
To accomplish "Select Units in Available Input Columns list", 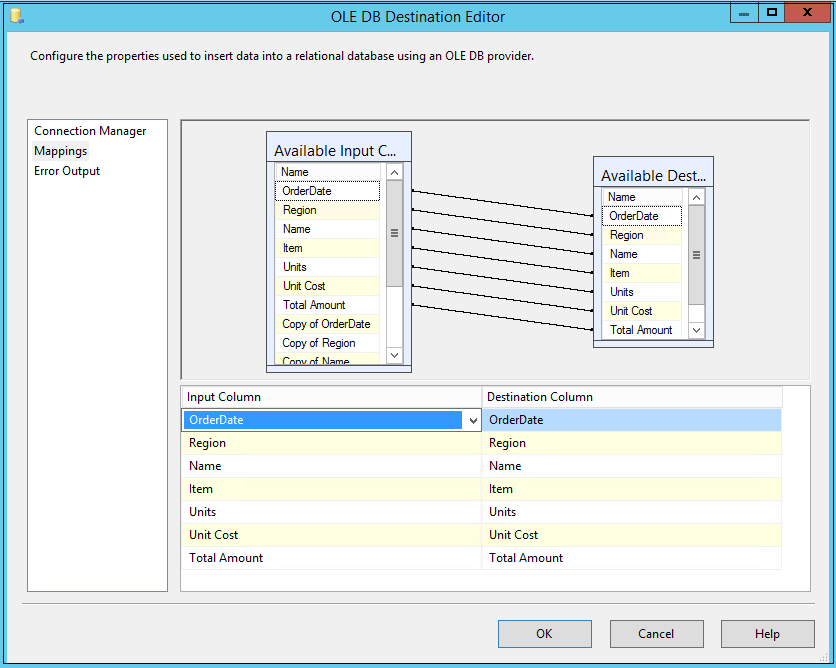I will (x=327, y=267).
